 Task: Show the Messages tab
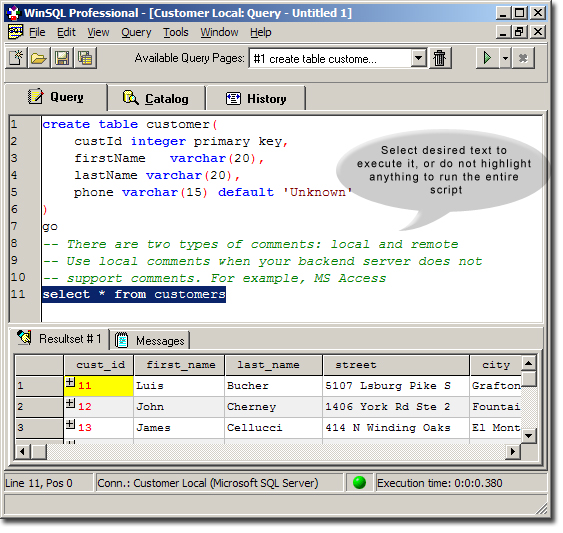[x=150, y=340]
